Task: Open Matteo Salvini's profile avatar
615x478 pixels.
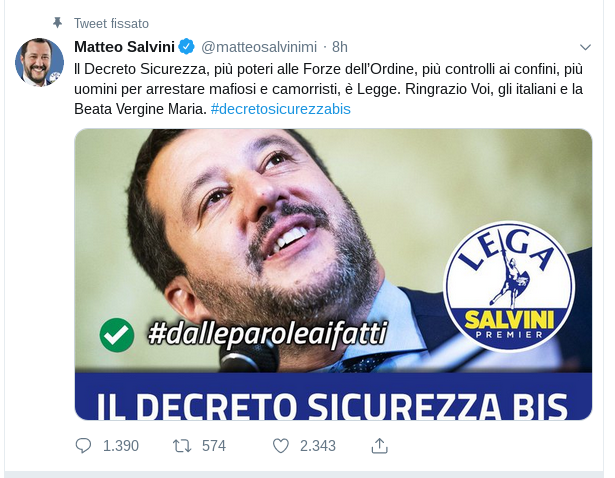Action: [x=39, y=62]
